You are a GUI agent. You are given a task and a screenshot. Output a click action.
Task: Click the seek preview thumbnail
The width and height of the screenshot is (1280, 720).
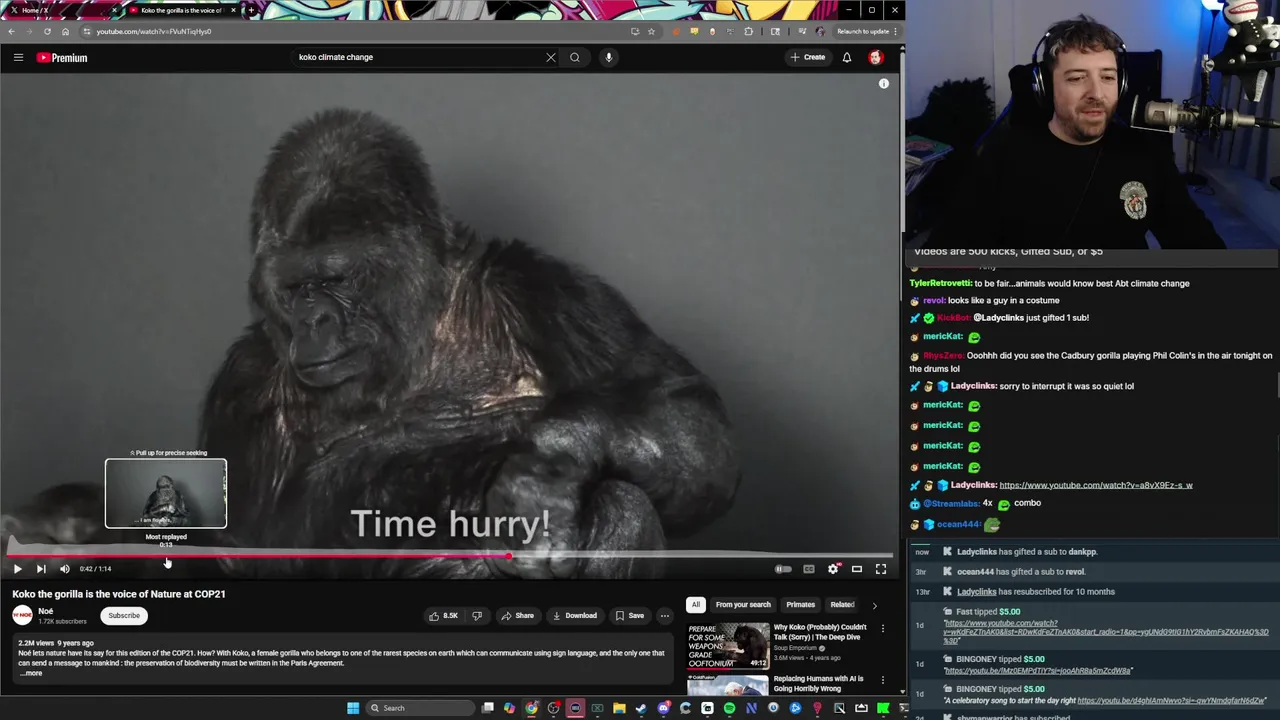coord(166,494)
